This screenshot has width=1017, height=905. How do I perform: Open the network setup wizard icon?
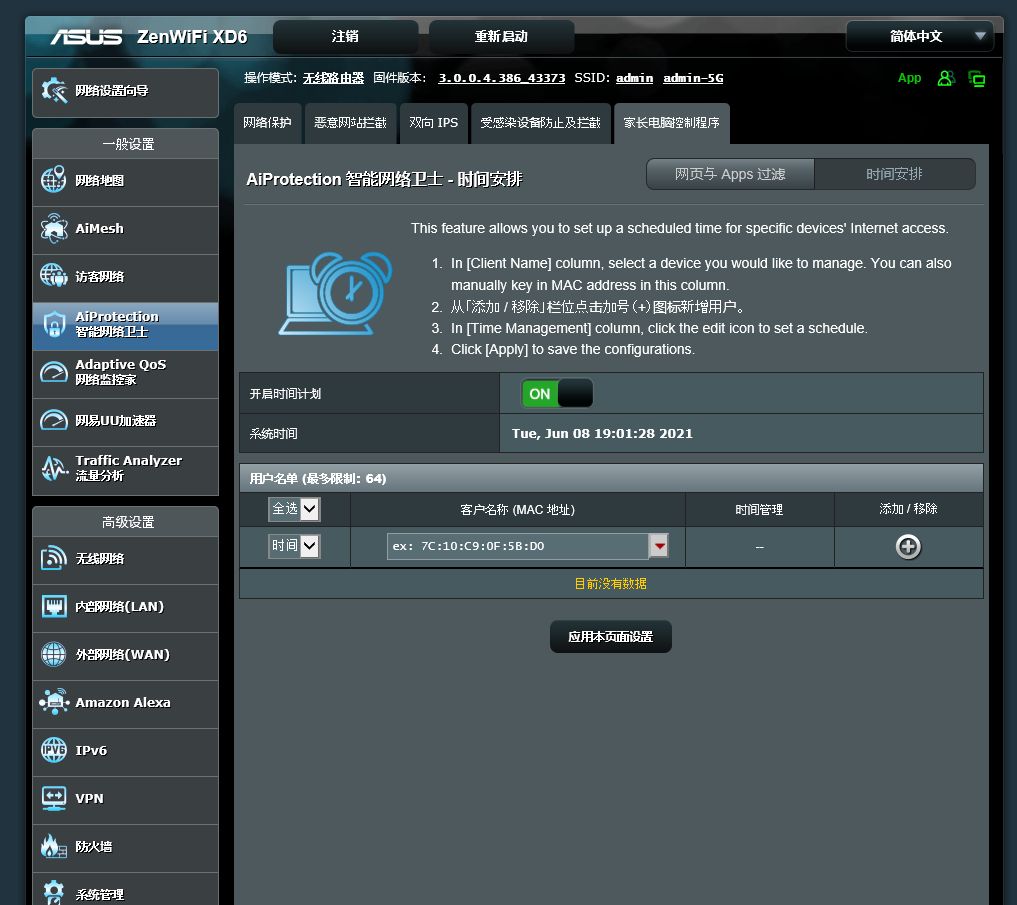tap(54, 91)
